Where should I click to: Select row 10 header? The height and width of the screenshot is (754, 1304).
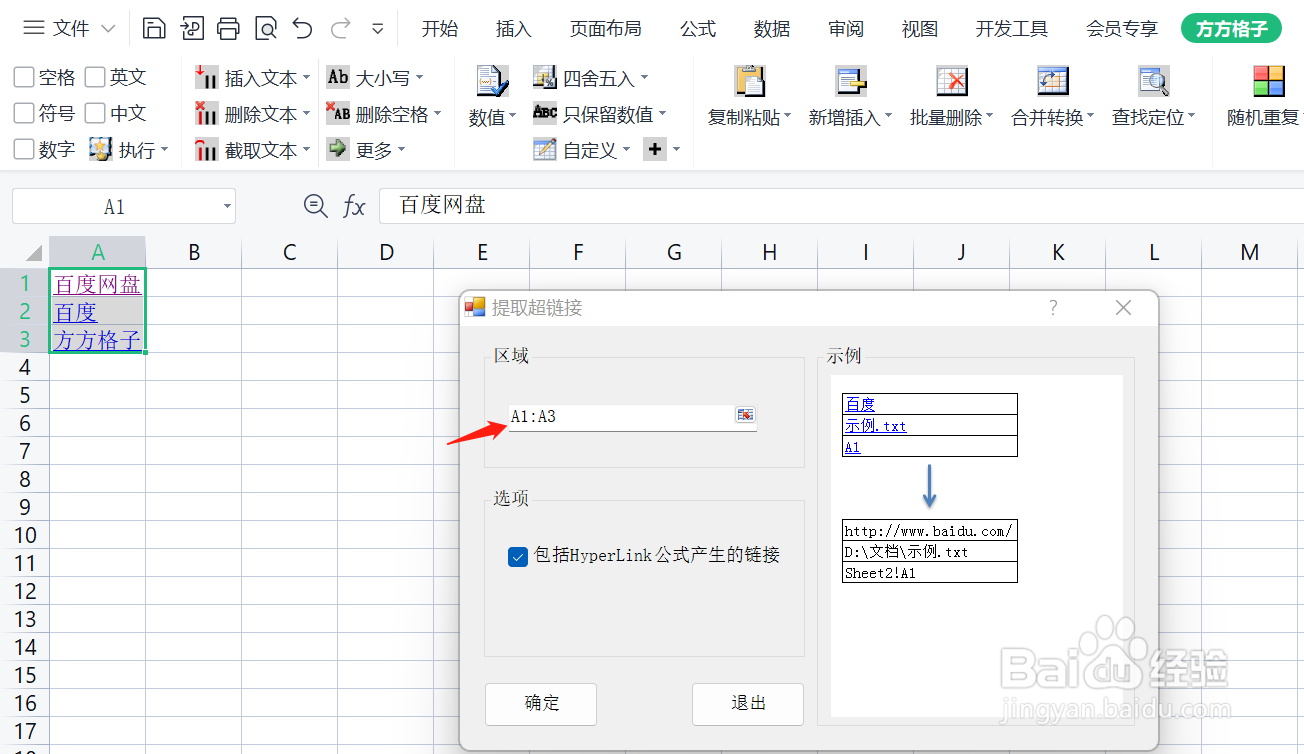coord(24,535)
